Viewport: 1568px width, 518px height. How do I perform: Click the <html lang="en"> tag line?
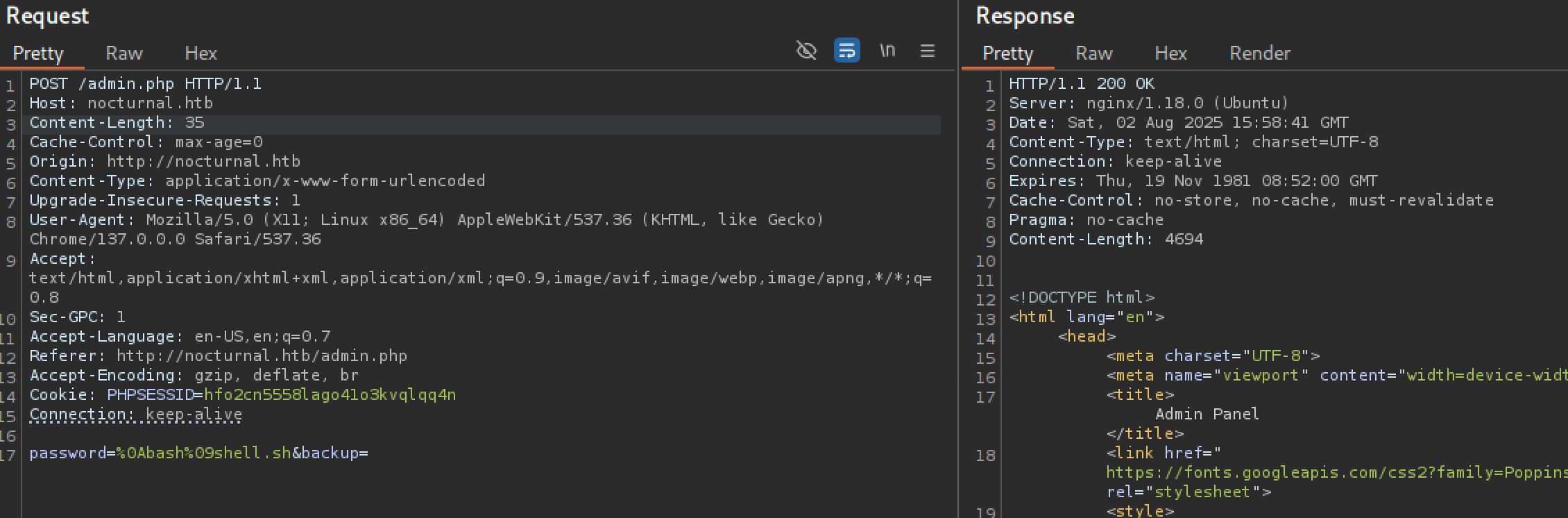click(x=1086, y=317)
